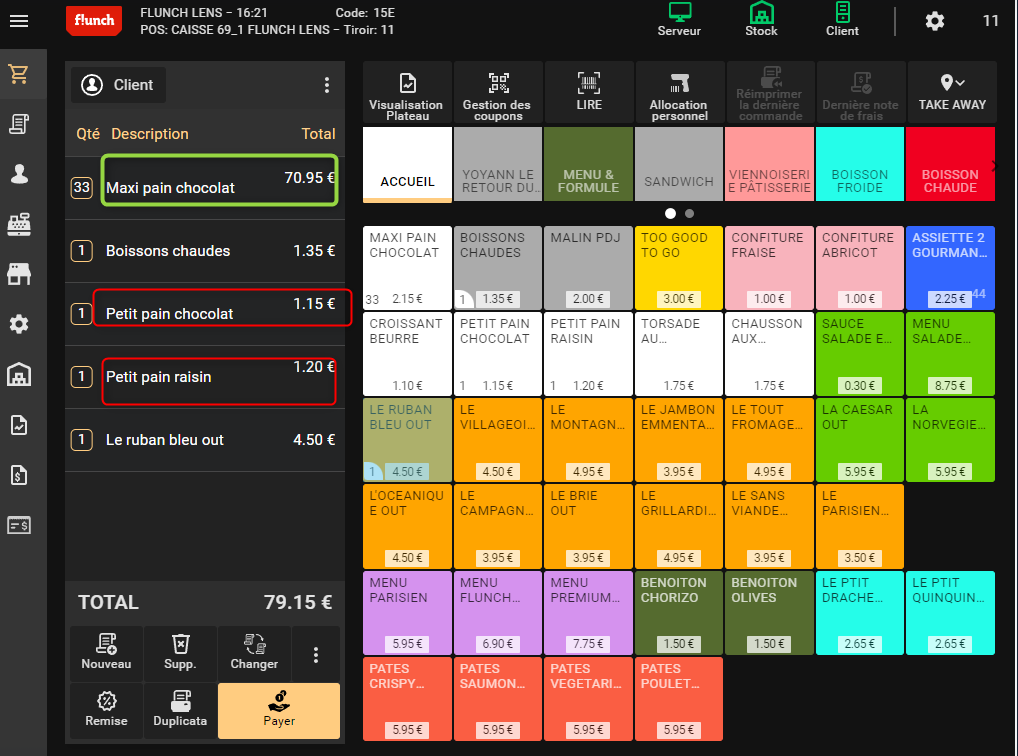
Task: Go to second product page dot
Action: [x=689, y=213]
